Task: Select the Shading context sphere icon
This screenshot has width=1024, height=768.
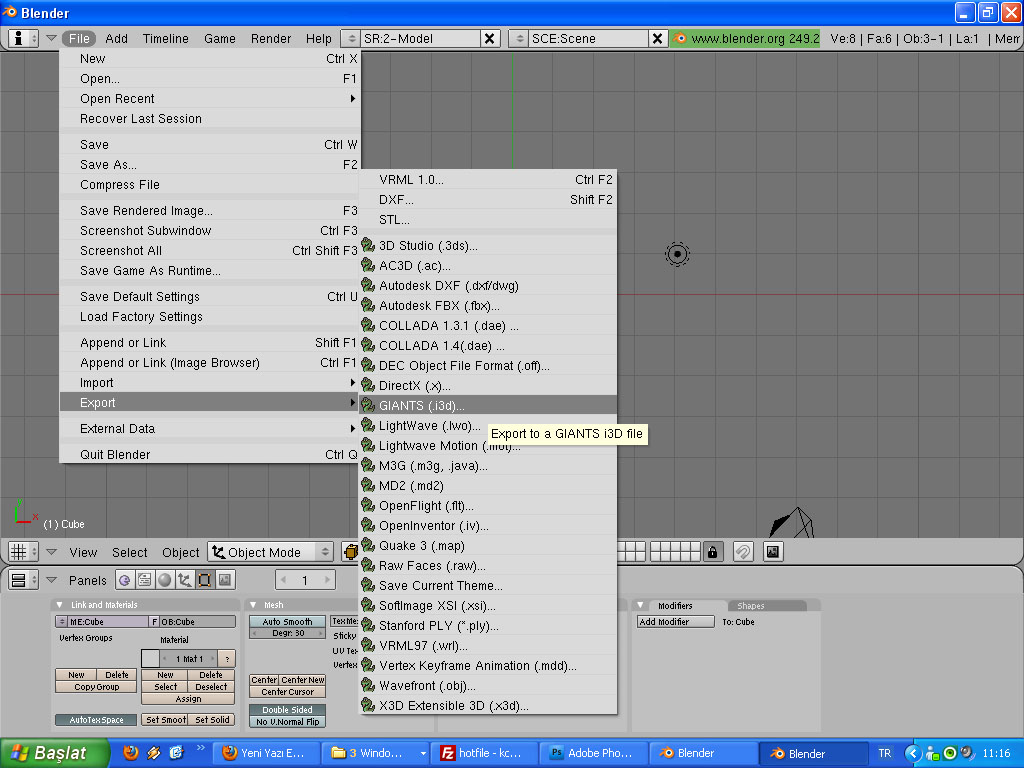Action: tap(165, 580)
